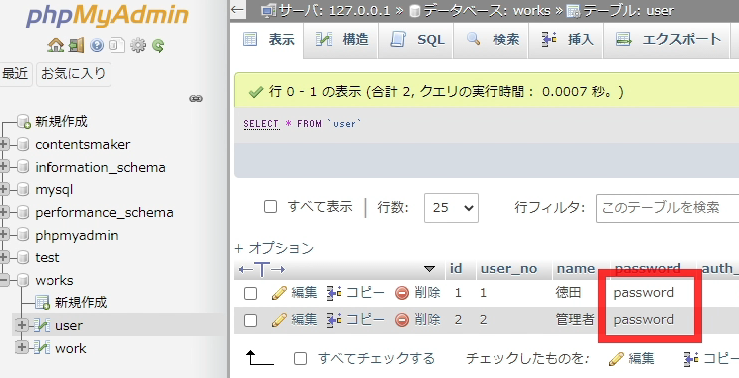
Task: Click the pencil edit icon for row 徳田
Action: [x=279, y=293]
